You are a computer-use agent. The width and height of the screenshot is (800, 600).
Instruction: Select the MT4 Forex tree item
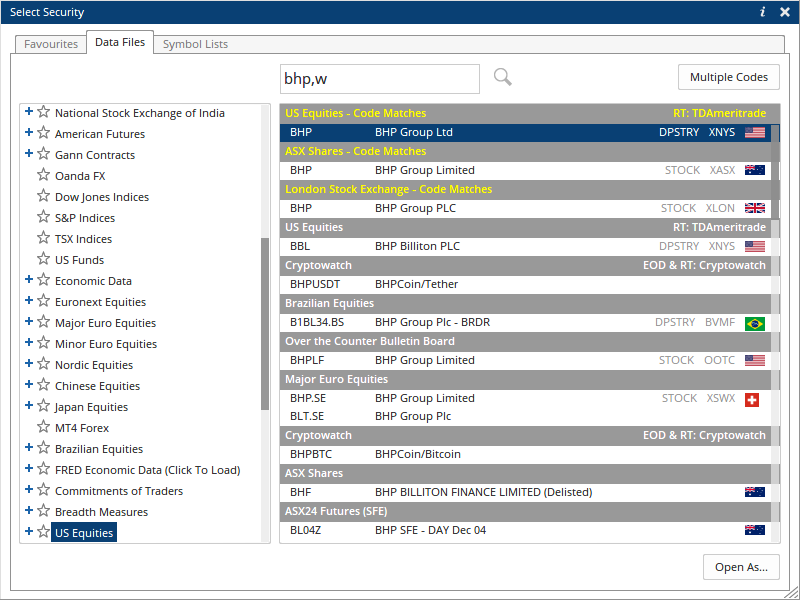coord(82,428)
